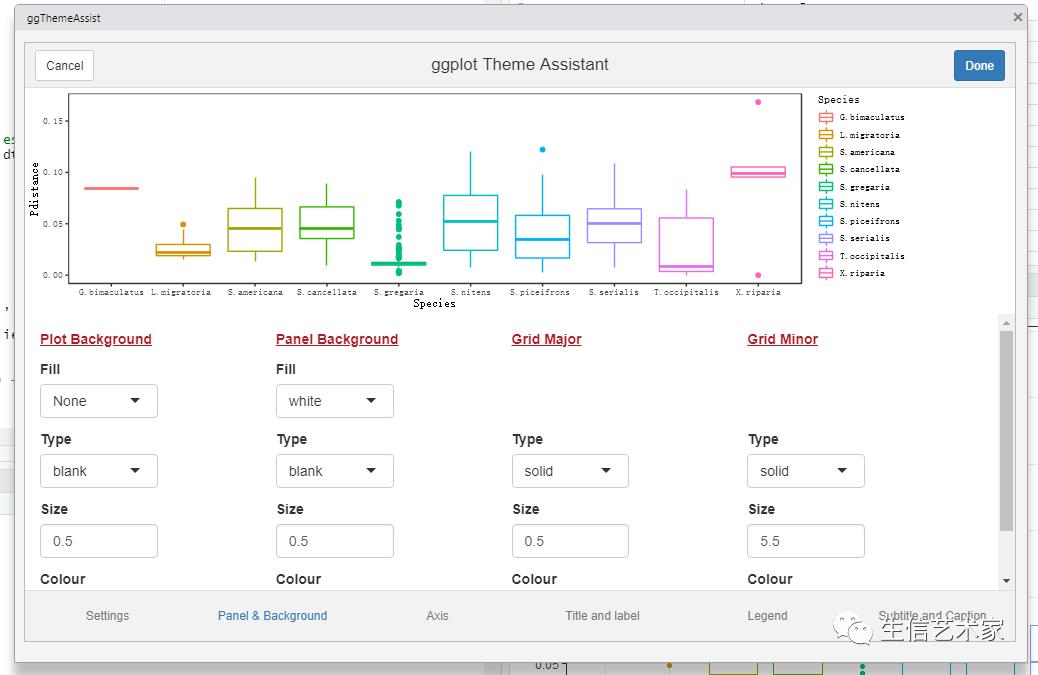Open the Subtitle and Caption tab
The image size is (1038, 675).
(x=932, y=616)
